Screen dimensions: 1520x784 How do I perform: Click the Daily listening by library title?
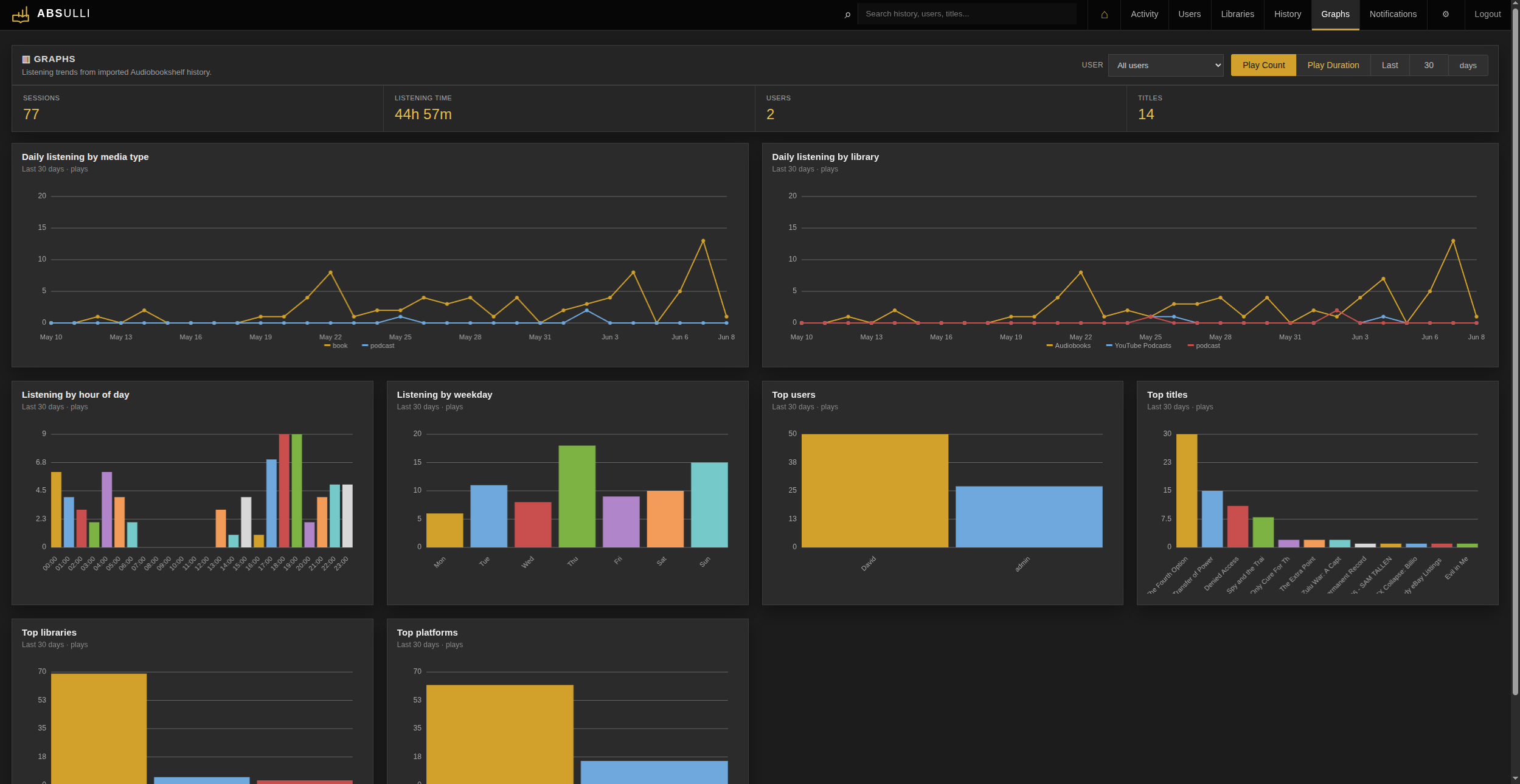click(x=825, y=157)
